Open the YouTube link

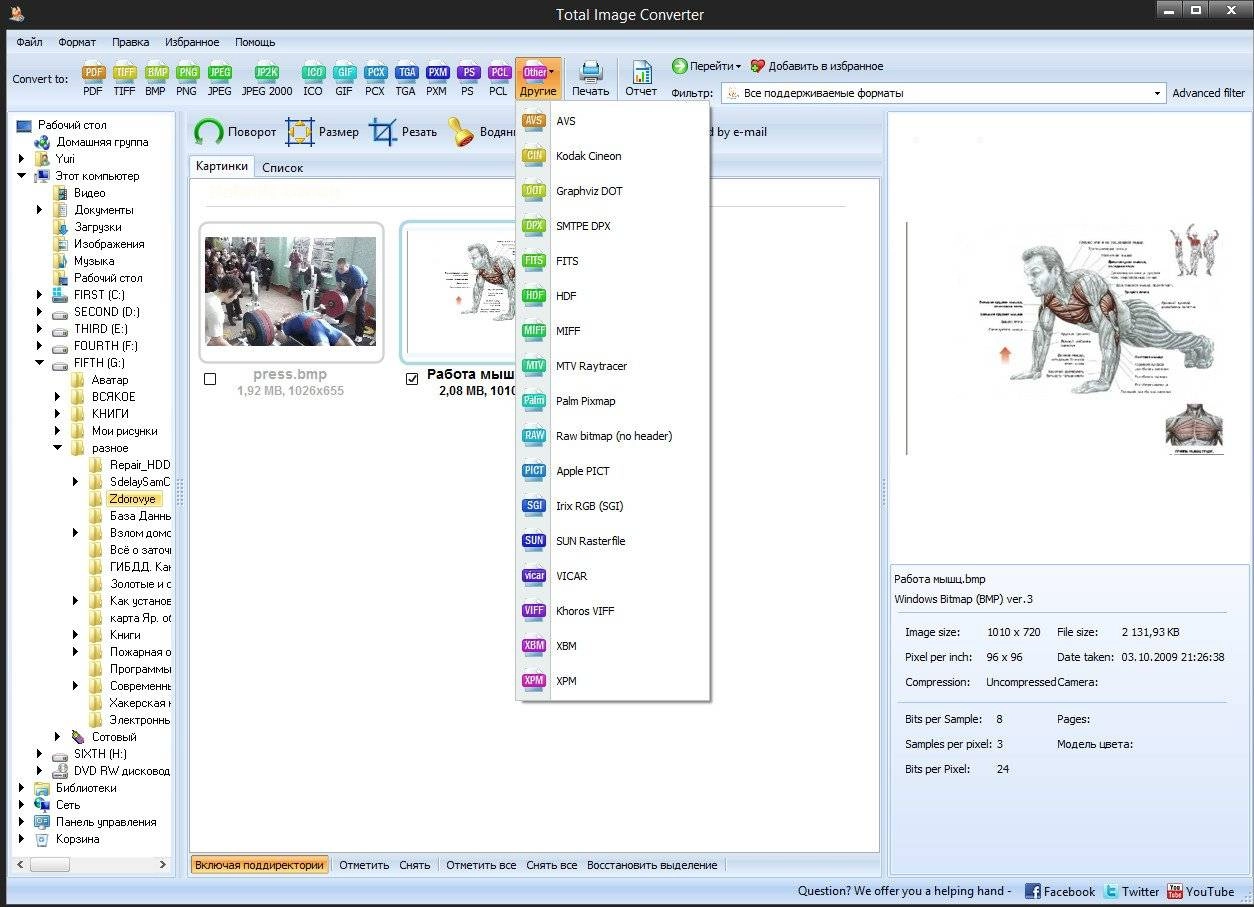[1200, 891]
